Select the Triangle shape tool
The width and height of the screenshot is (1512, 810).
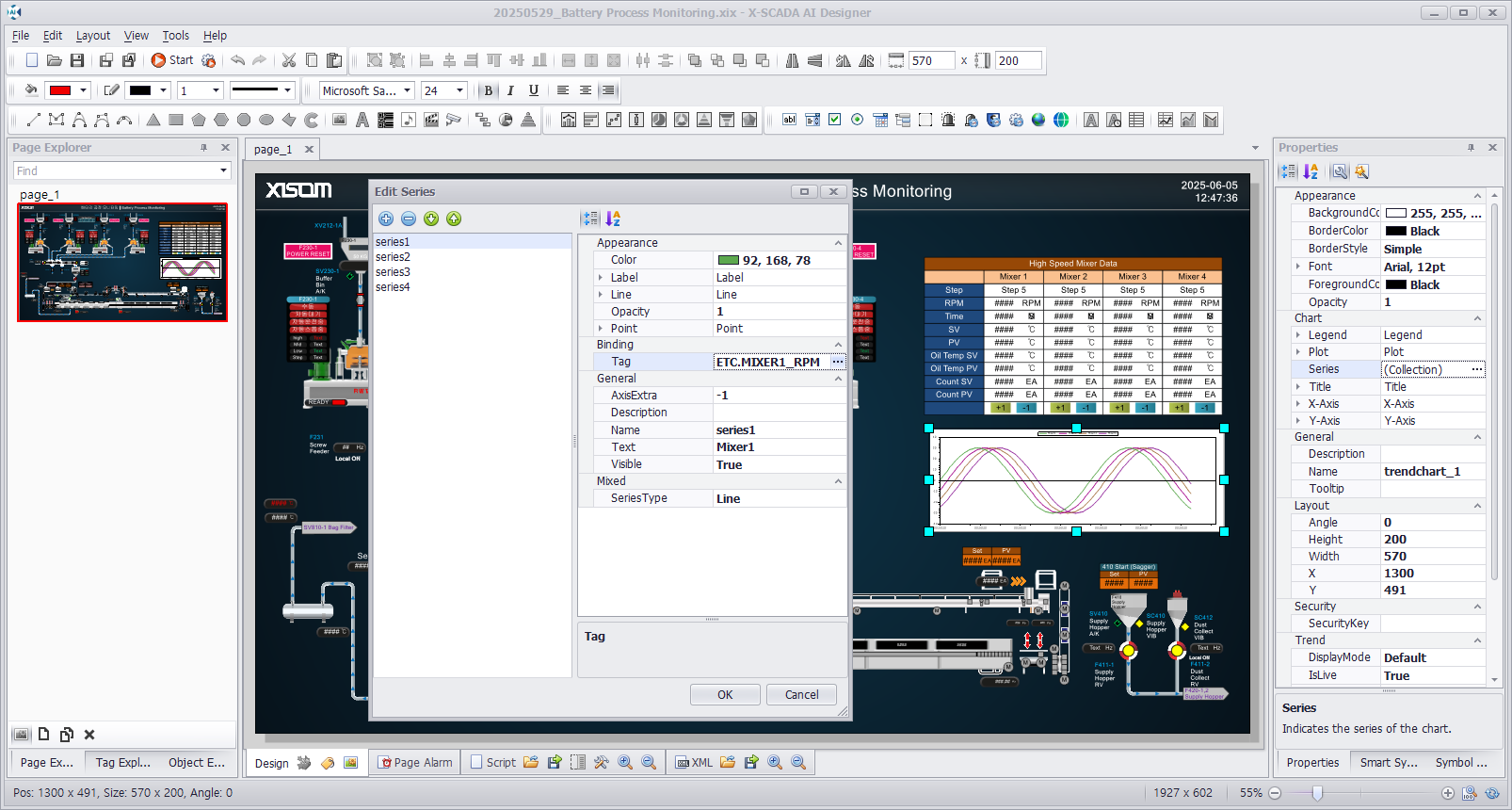(153, 120)
